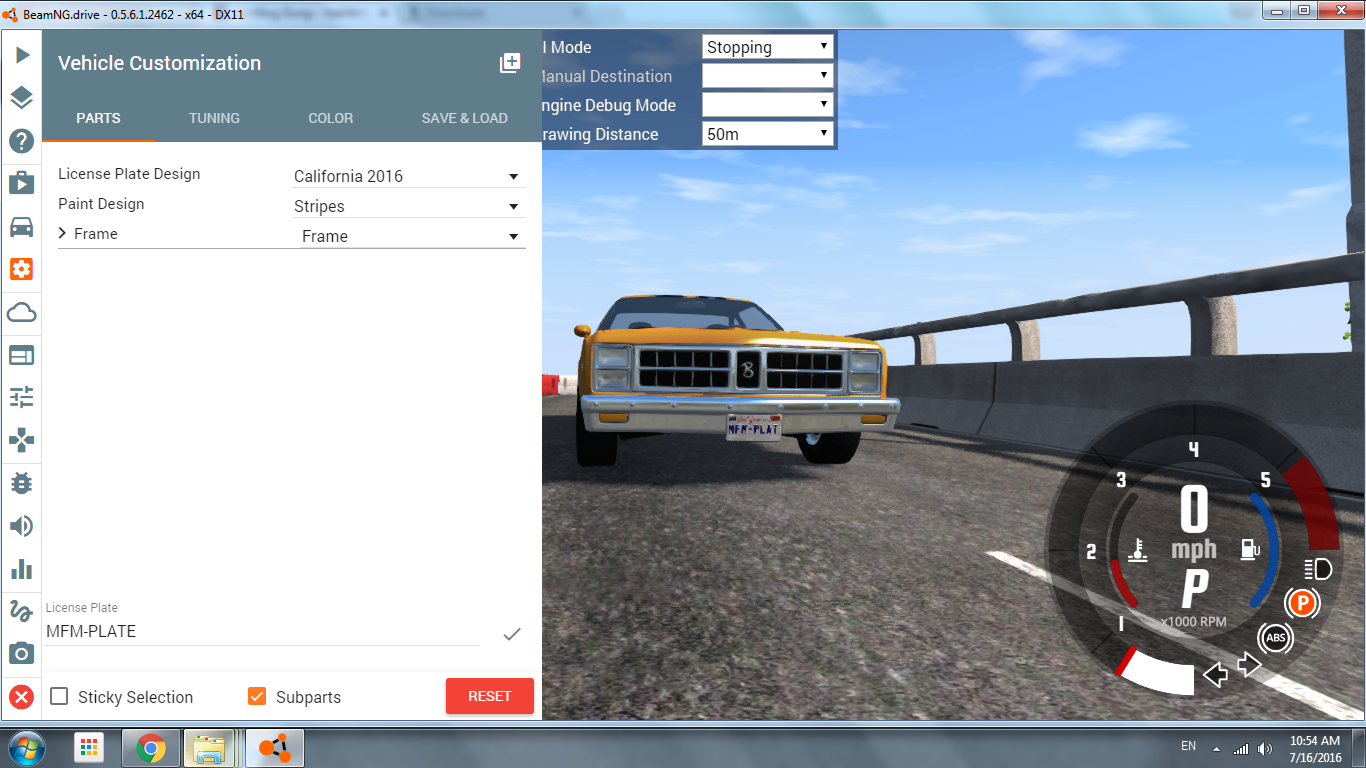
Task: Click the EN language indicator
Action: 1188,746
